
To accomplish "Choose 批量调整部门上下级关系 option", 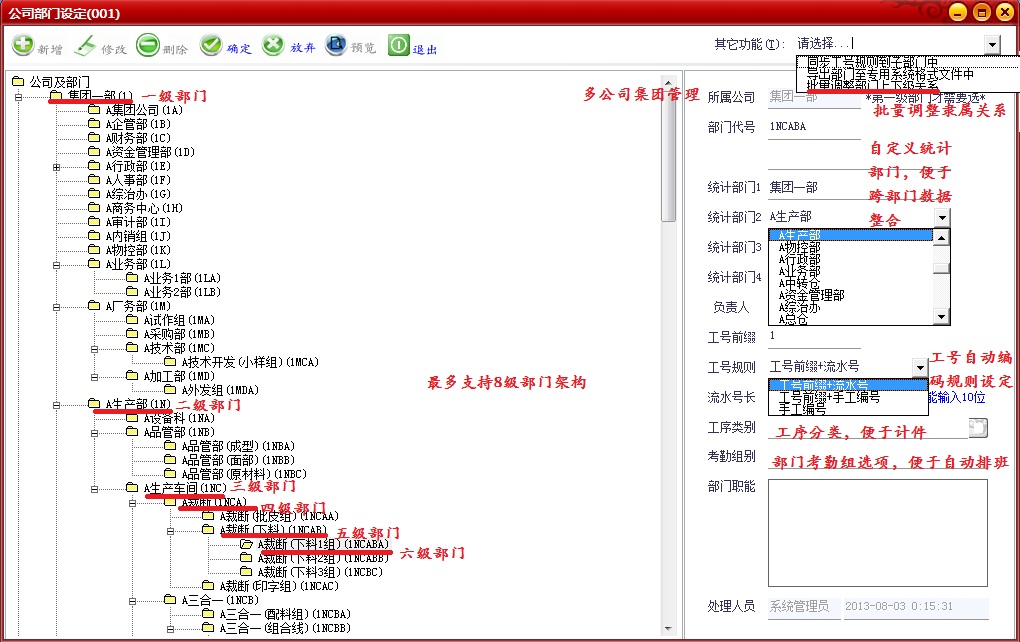I will (872, 85).
